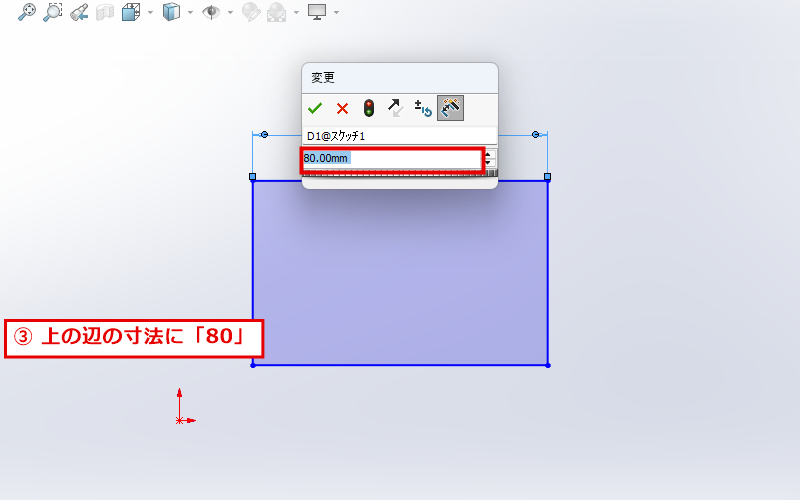This screenshot has height=500, width=800.
Task: Click the Apply Scene sphere icon
Action: pyautogui.click(x=277, y=12)
